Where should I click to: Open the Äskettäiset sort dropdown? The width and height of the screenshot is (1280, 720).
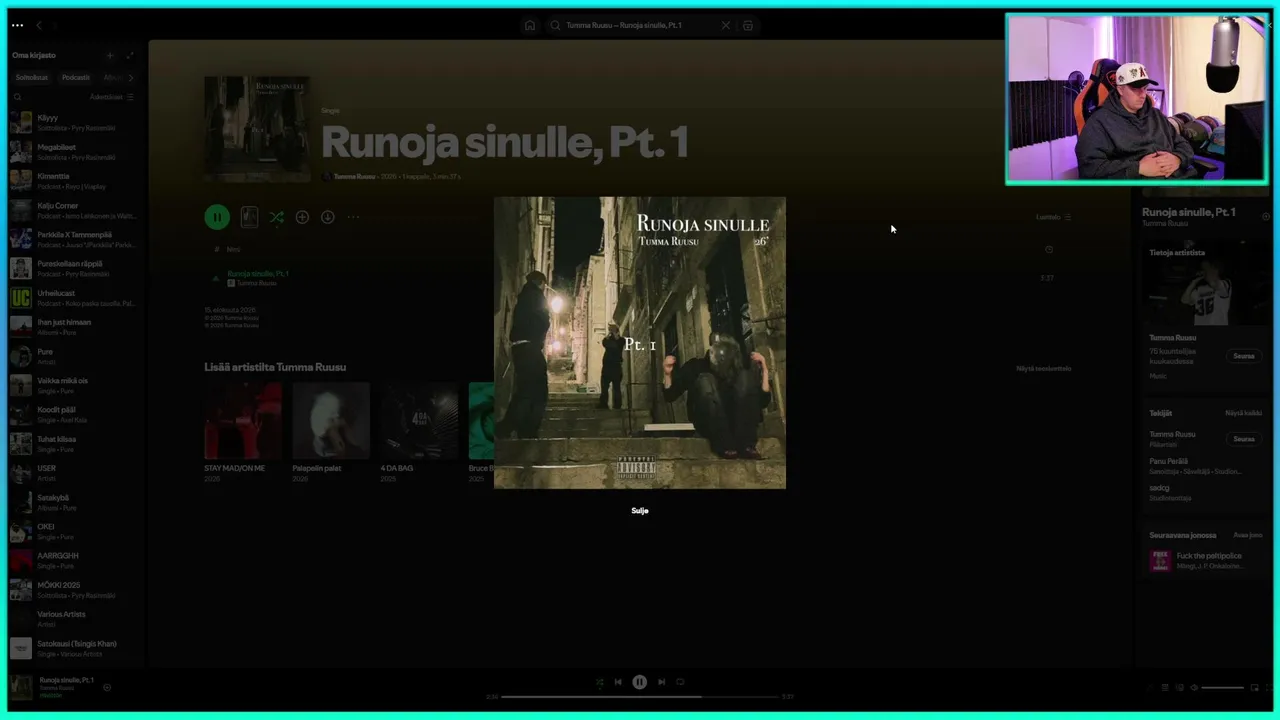pos(112,97)
